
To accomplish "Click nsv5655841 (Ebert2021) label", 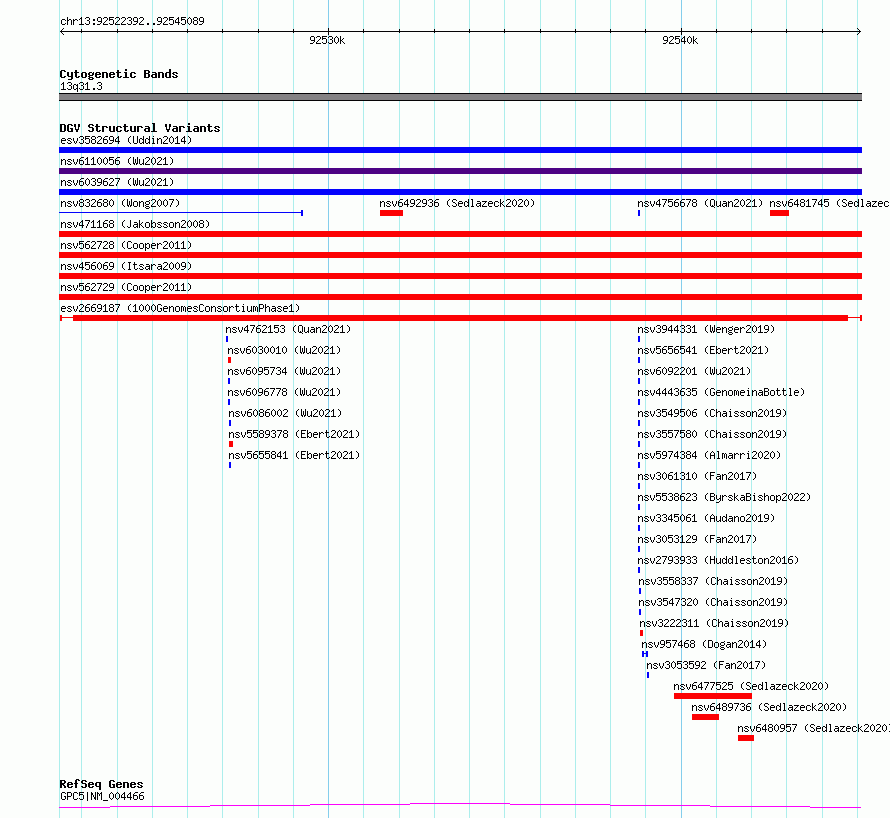I will pos(294,455).
